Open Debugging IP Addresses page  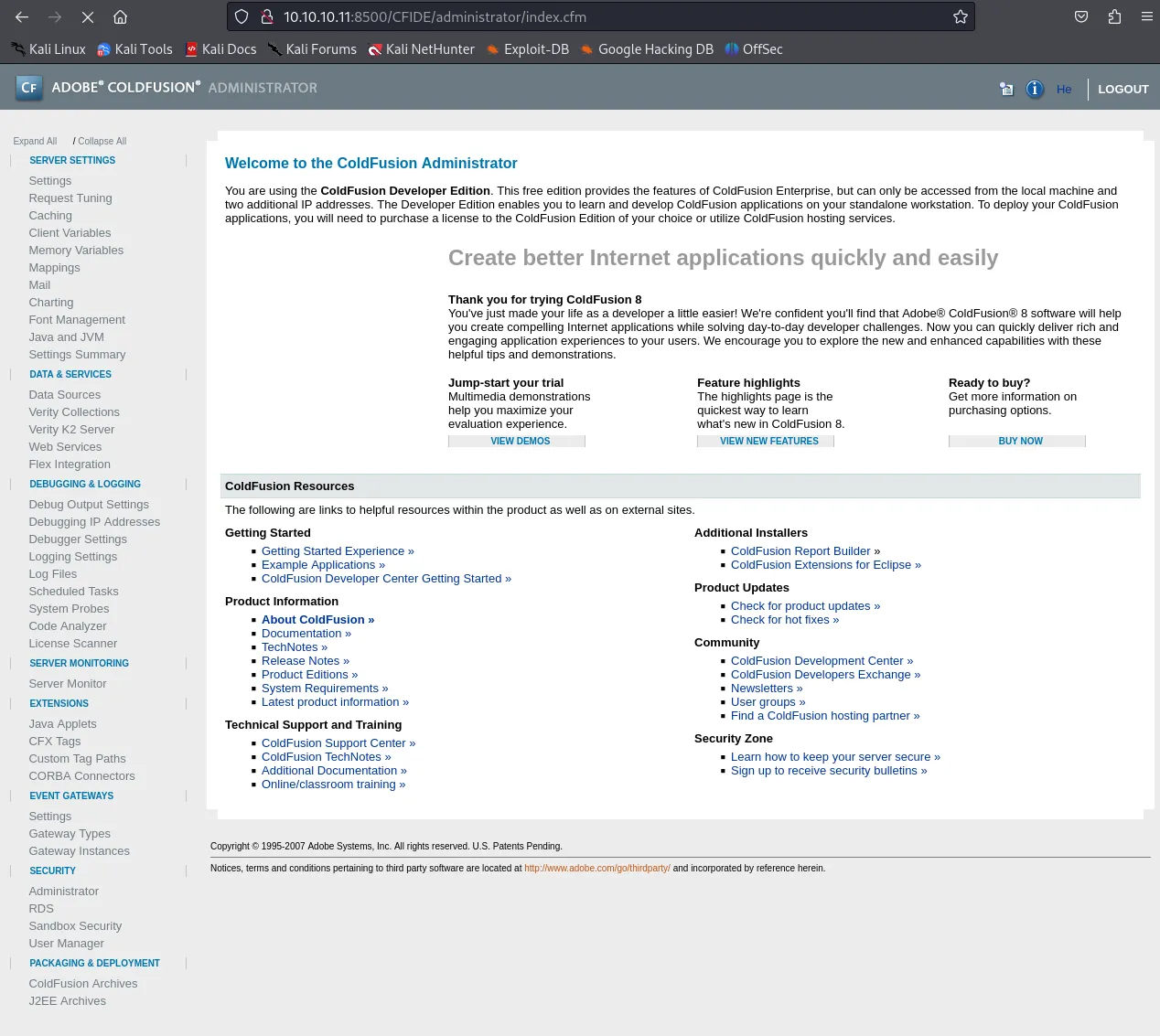click(94, 522)
